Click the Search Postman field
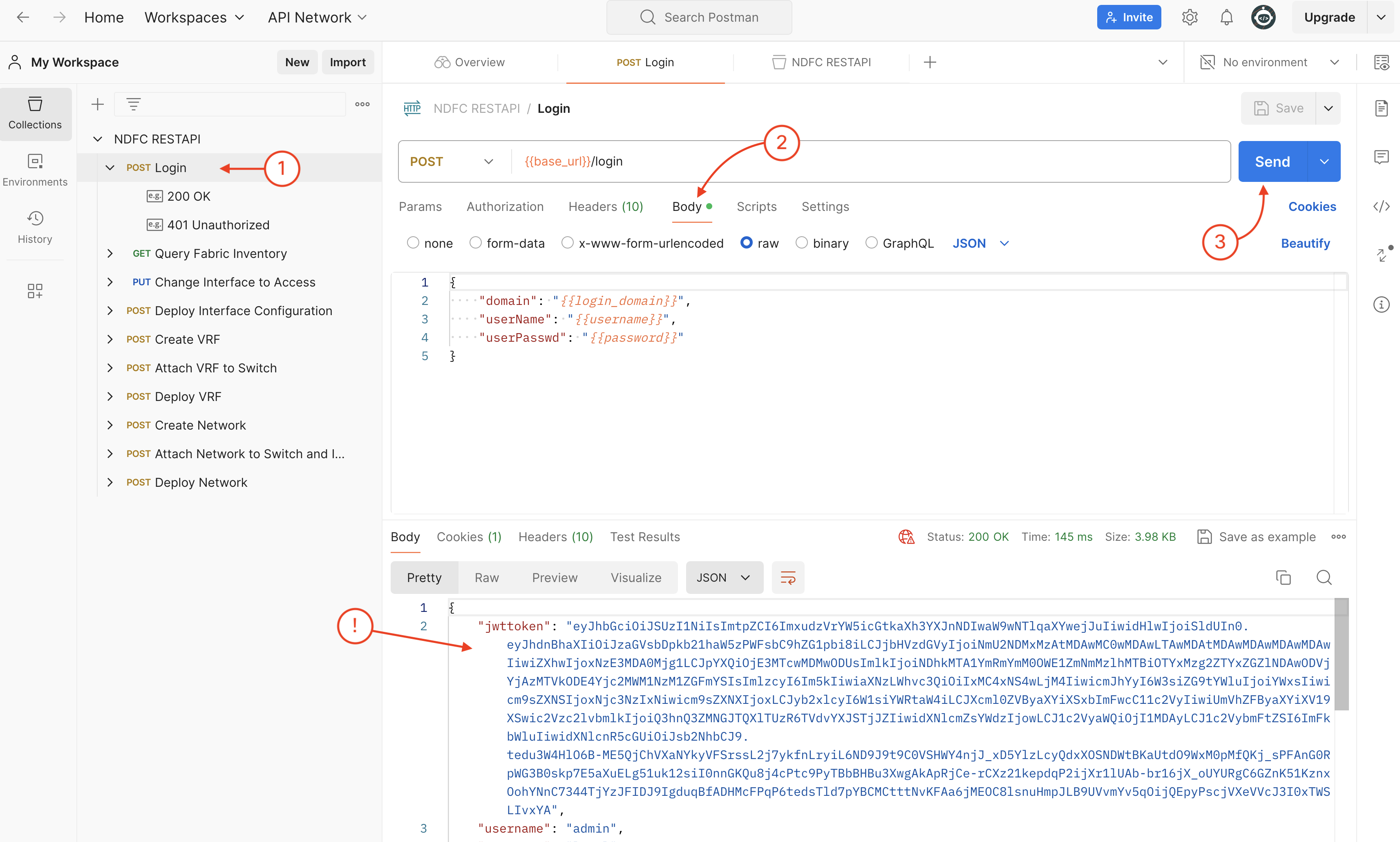This screenshot has width=1400, height=842. pyautogui.click(x=699, y=17)
